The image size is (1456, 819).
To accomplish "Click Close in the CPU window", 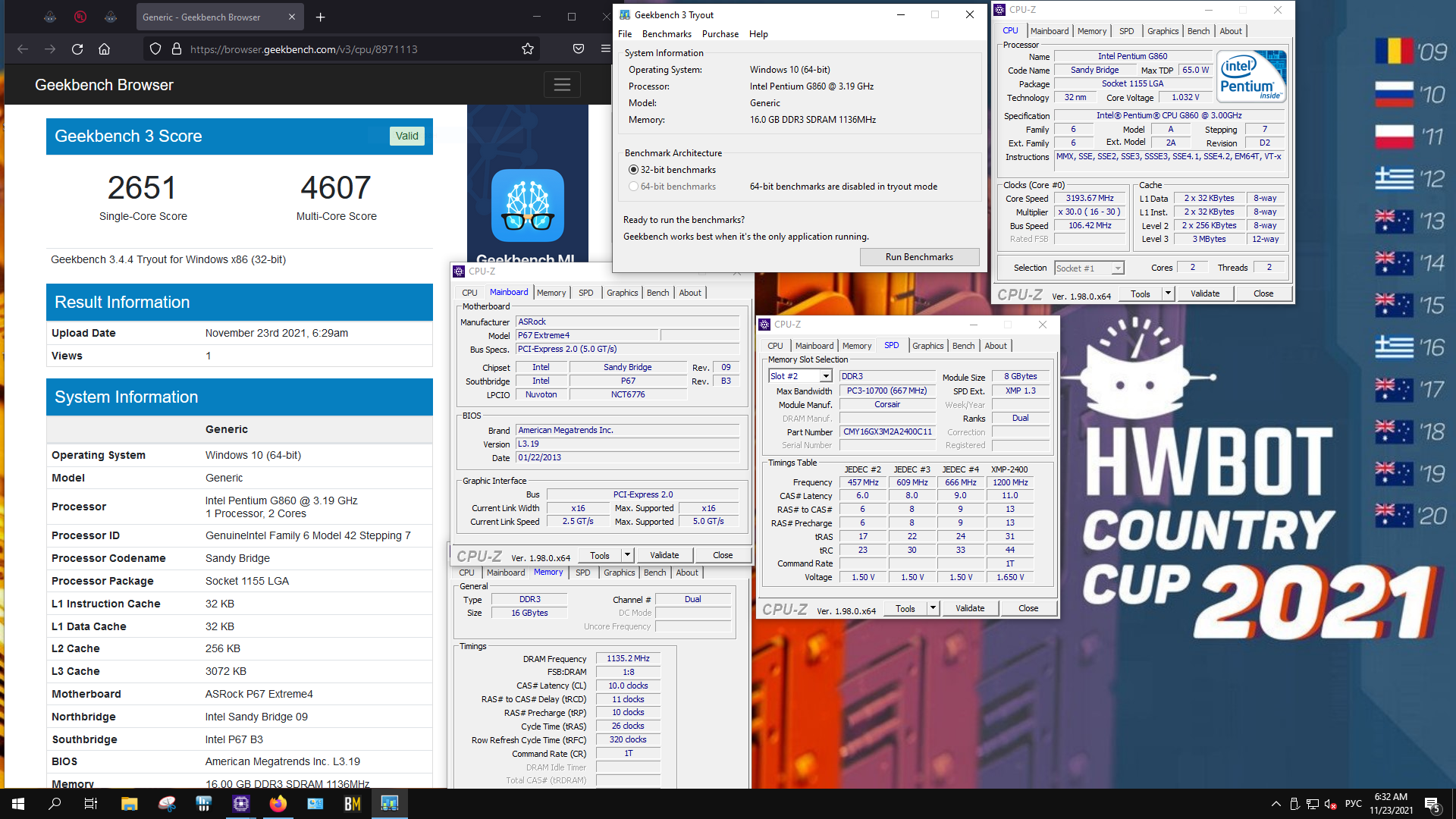I will 1263,293.
